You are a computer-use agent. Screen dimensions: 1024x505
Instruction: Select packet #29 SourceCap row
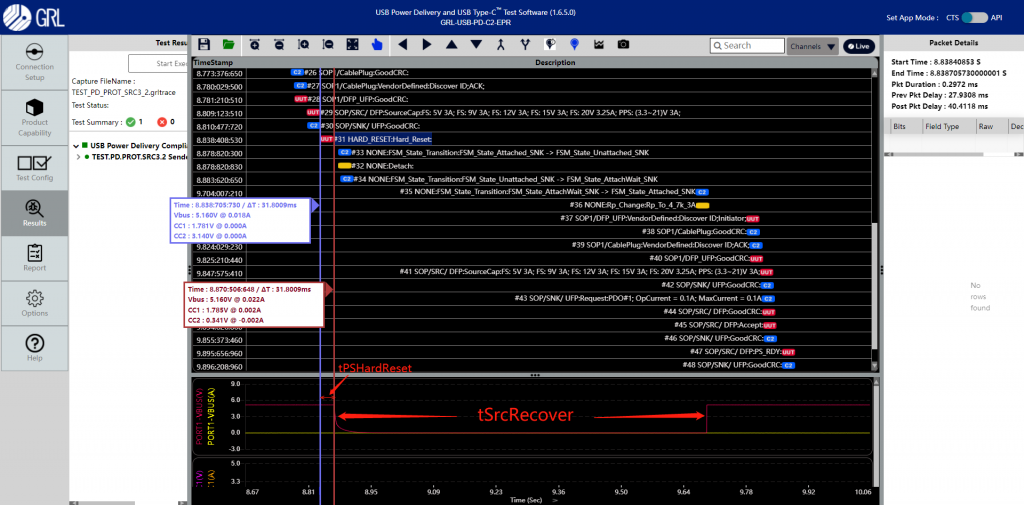click(532, 113)
